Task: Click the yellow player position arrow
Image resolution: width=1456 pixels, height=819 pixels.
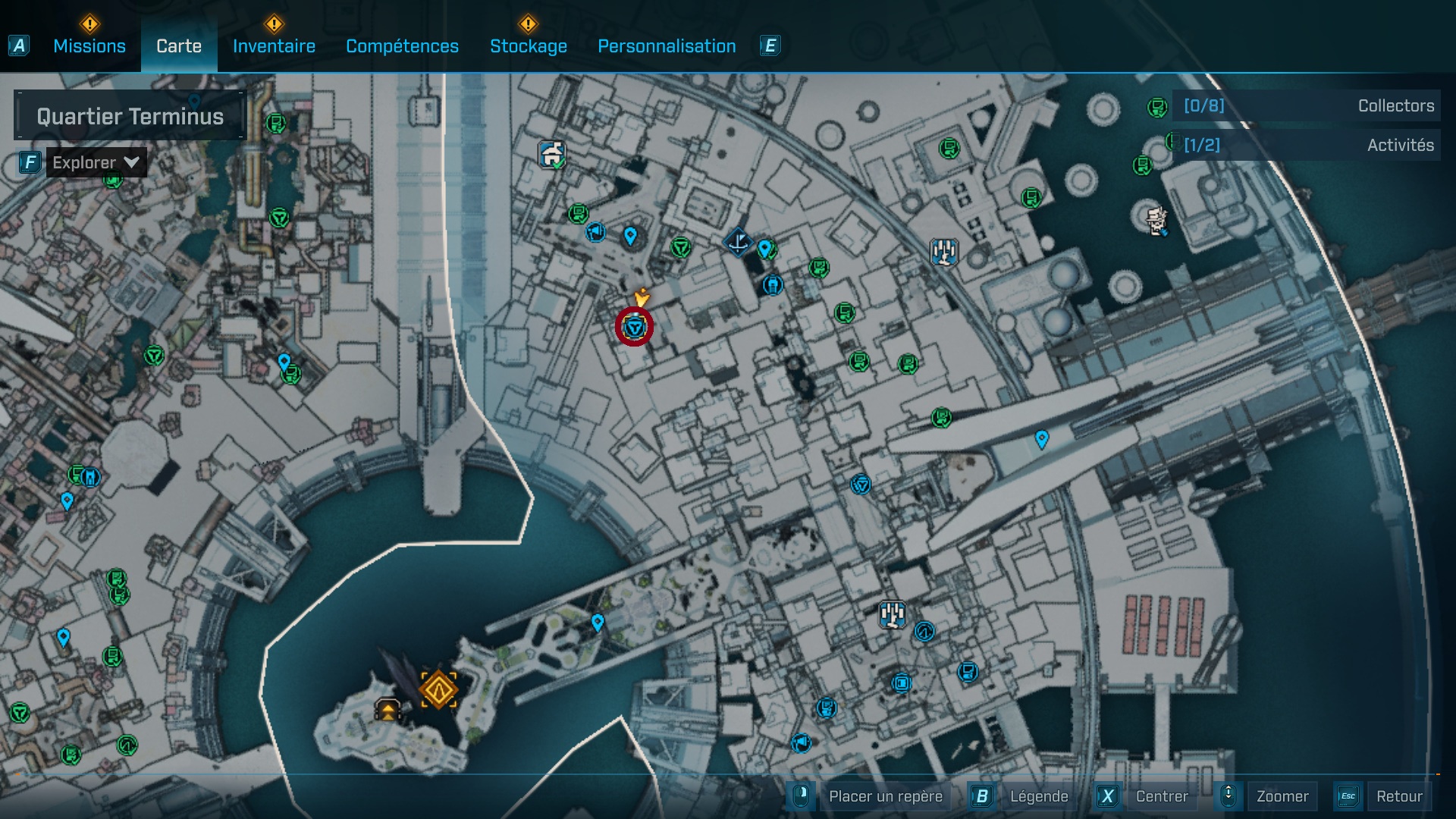Action: pos(642,297)
